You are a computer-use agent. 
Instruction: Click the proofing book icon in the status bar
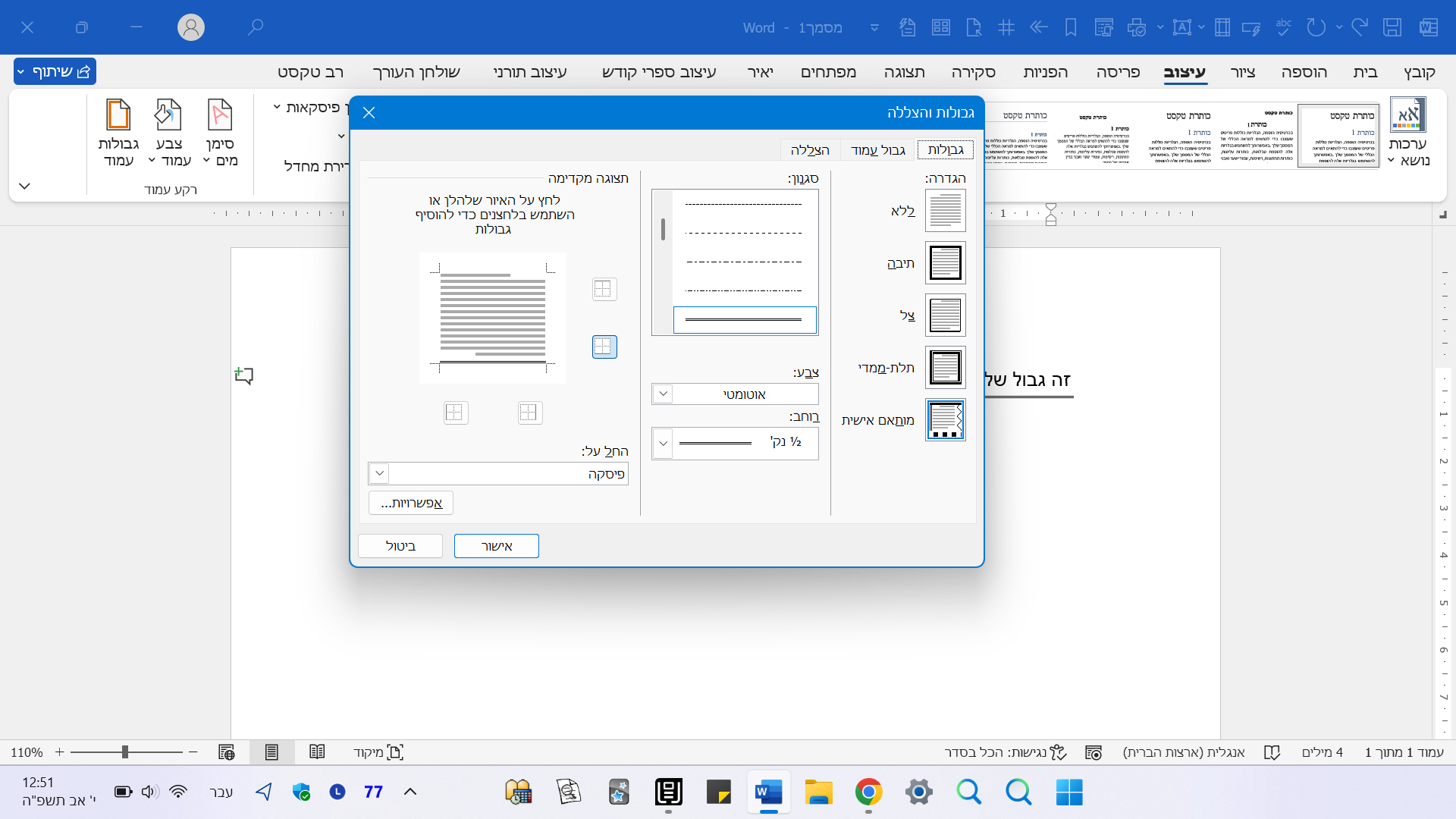click(x=1272, y=752)
